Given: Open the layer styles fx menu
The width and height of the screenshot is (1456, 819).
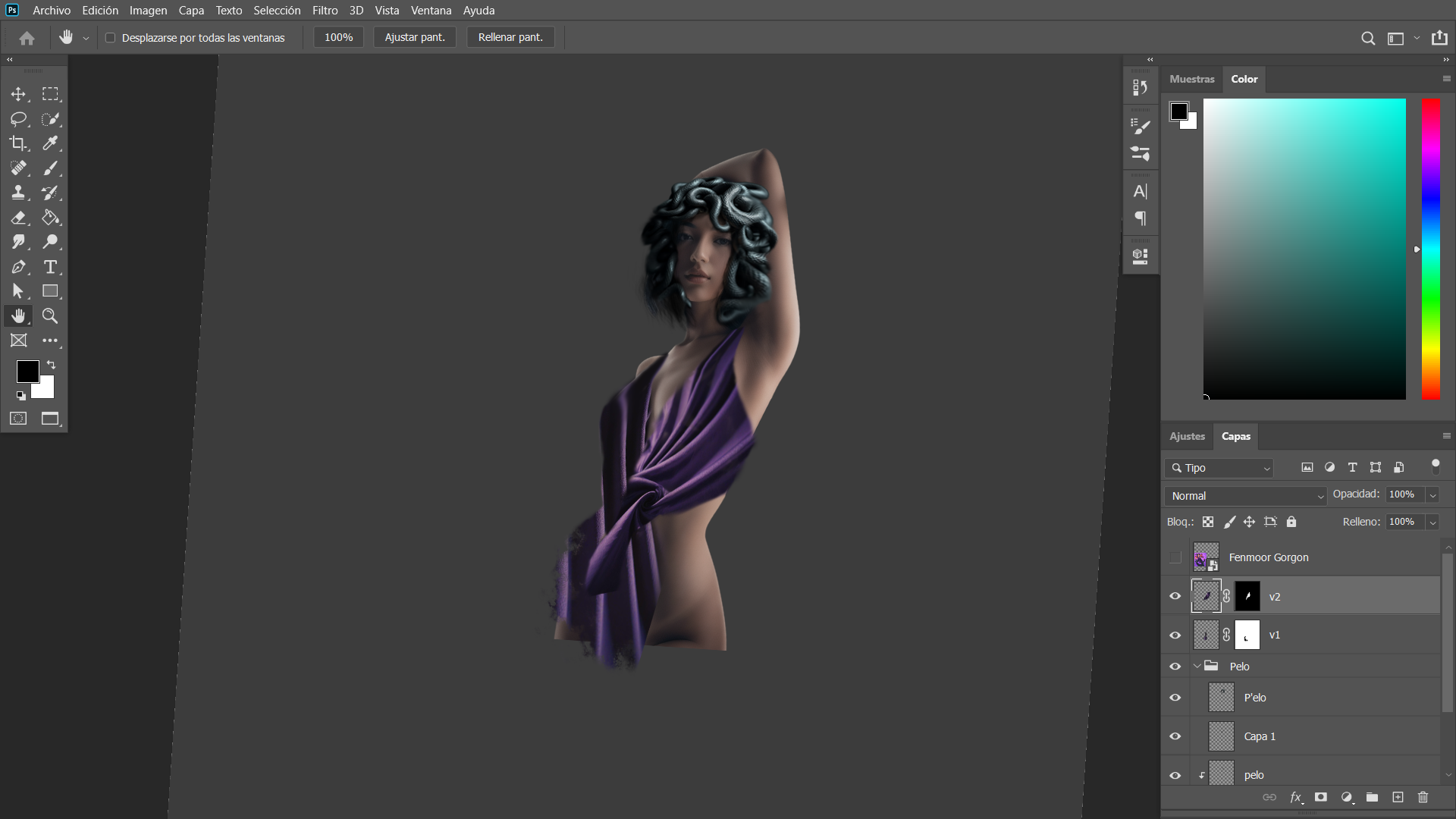Looking at the screenshot, I should point(1296,797).
